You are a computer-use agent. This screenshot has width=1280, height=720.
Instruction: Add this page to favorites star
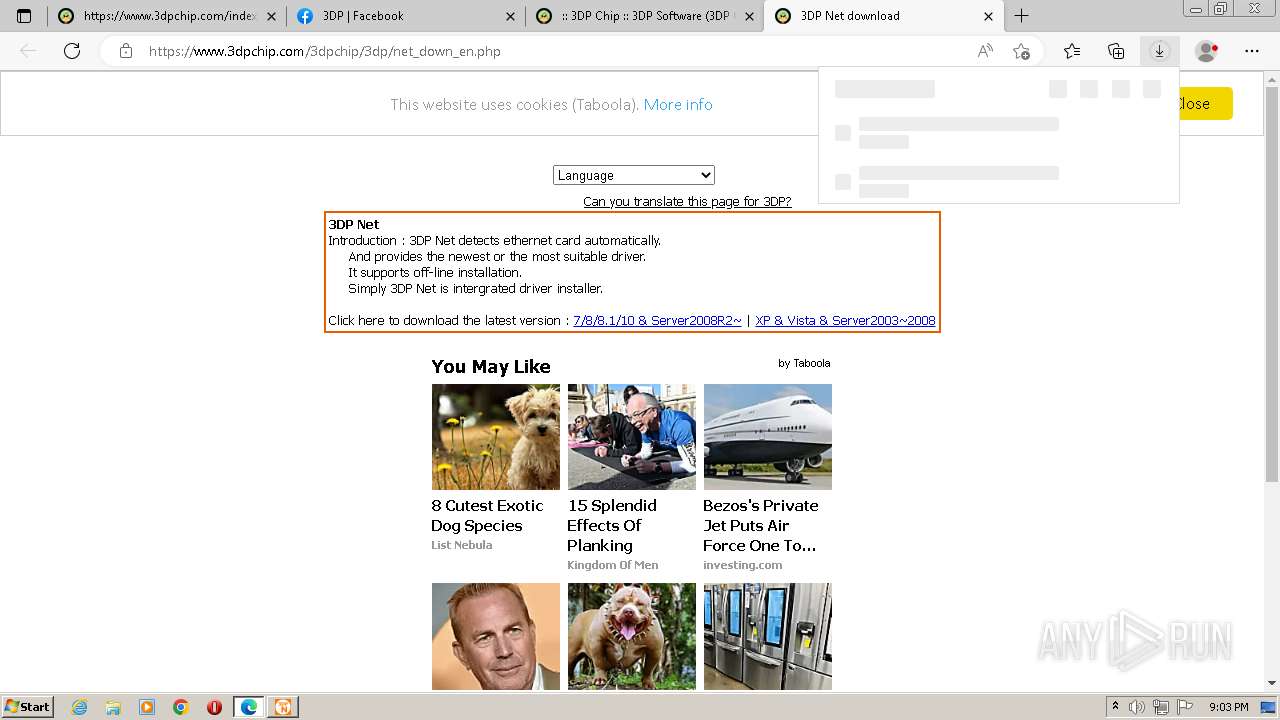1021,51
